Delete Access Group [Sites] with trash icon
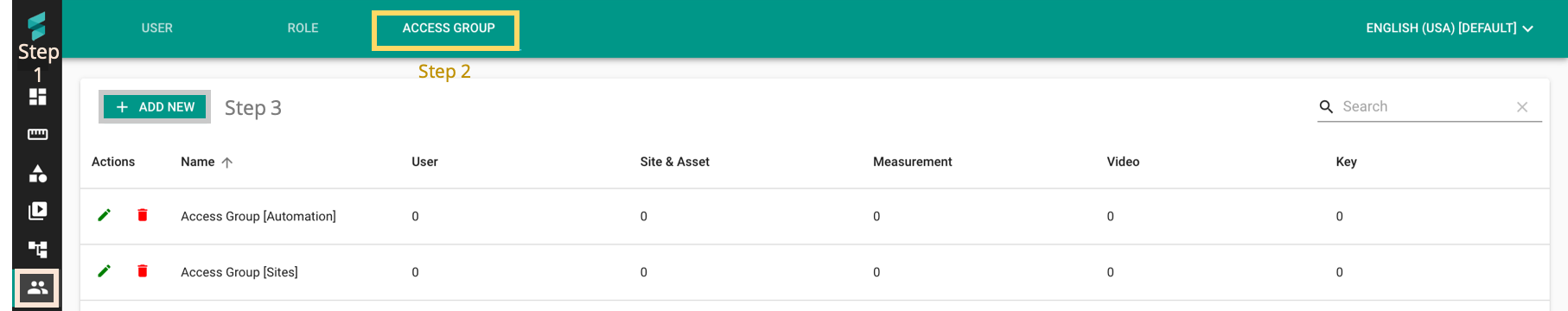 [x=143, y=271]
